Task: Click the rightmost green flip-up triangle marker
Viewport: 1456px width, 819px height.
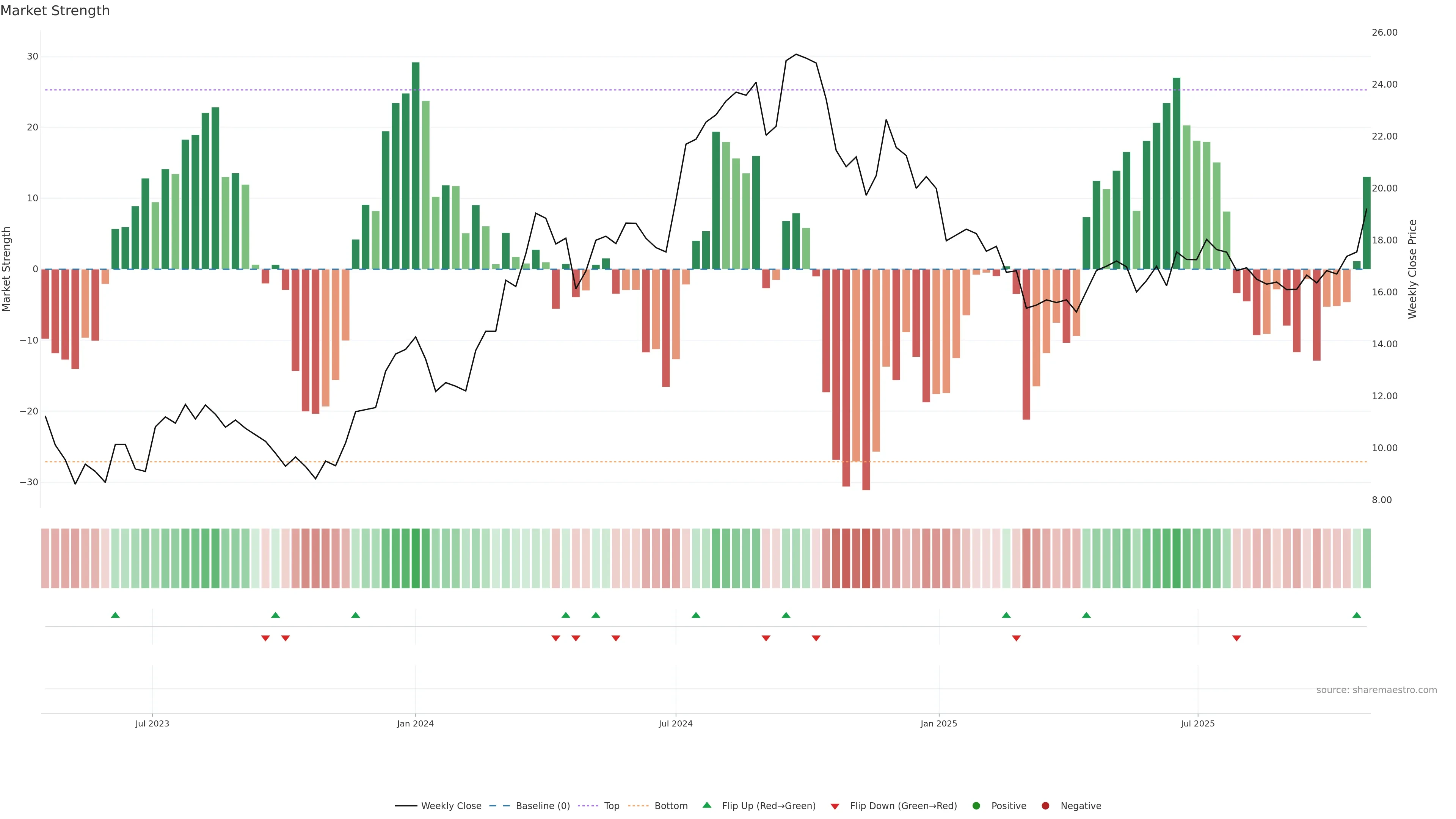Action: [x=1357, y=615]
